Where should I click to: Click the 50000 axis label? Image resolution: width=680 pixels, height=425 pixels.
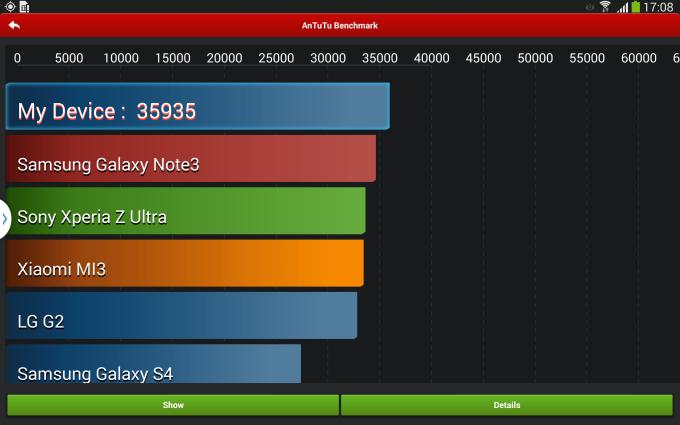coord(535,58)
